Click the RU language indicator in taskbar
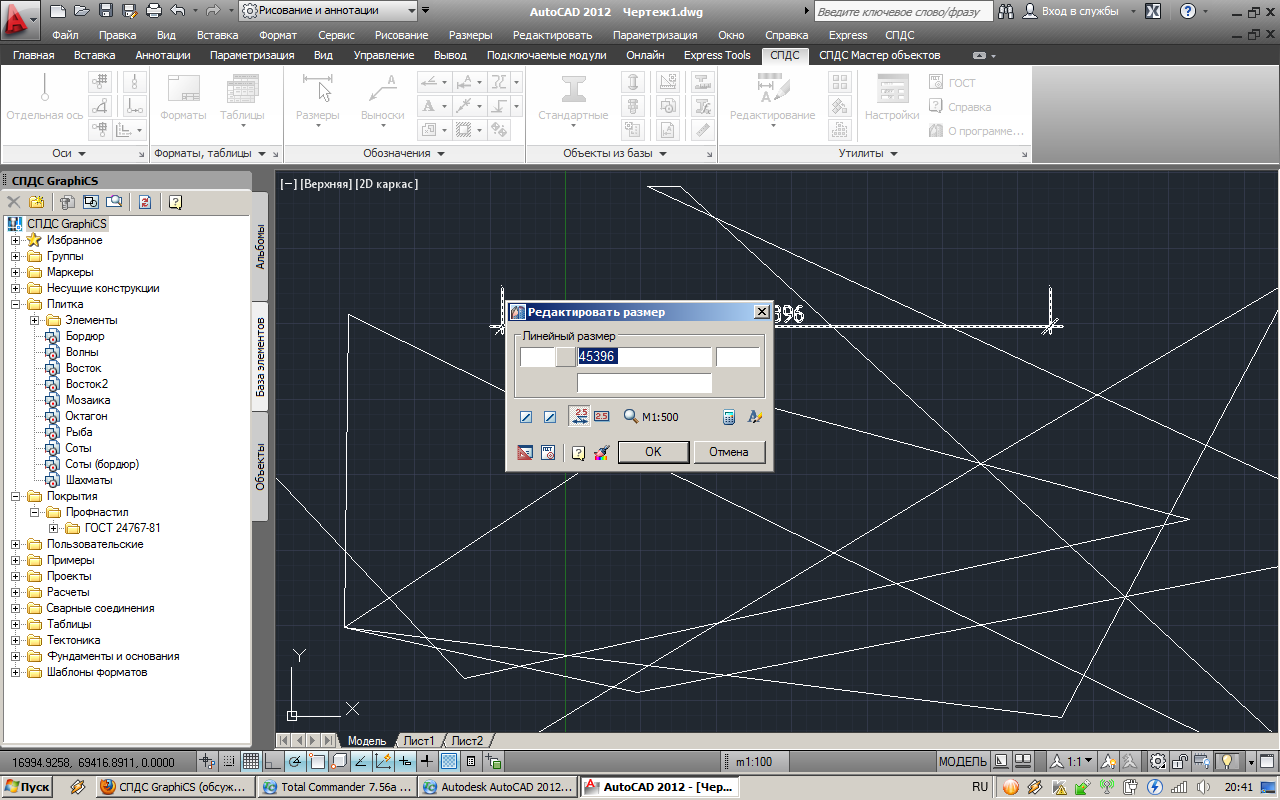Viewport: 1280px width, 800px height. 980,787
